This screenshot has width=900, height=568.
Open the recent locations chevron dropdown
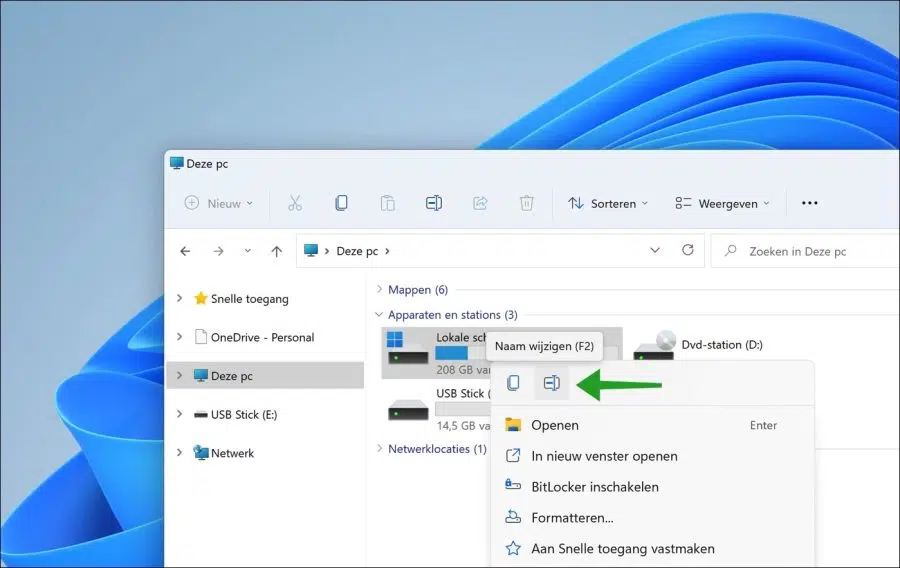(x=247, y=251)
